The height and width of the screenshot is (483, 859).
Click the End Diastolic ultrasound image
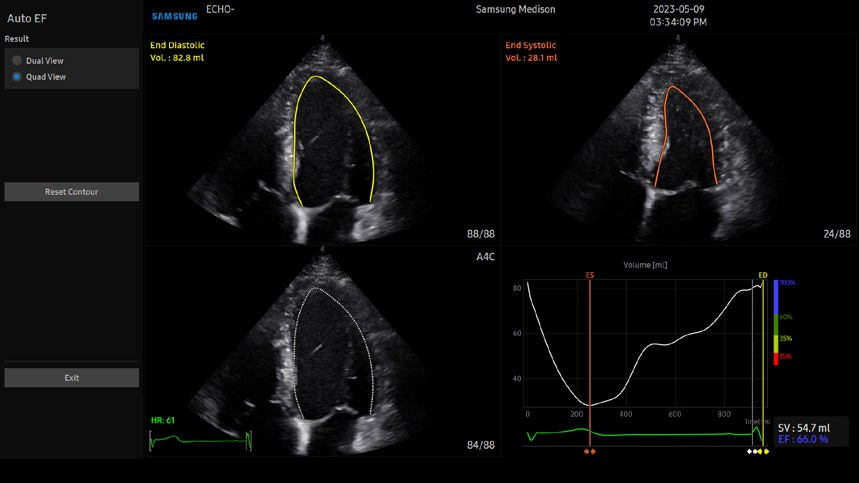(x=323, y=140)
